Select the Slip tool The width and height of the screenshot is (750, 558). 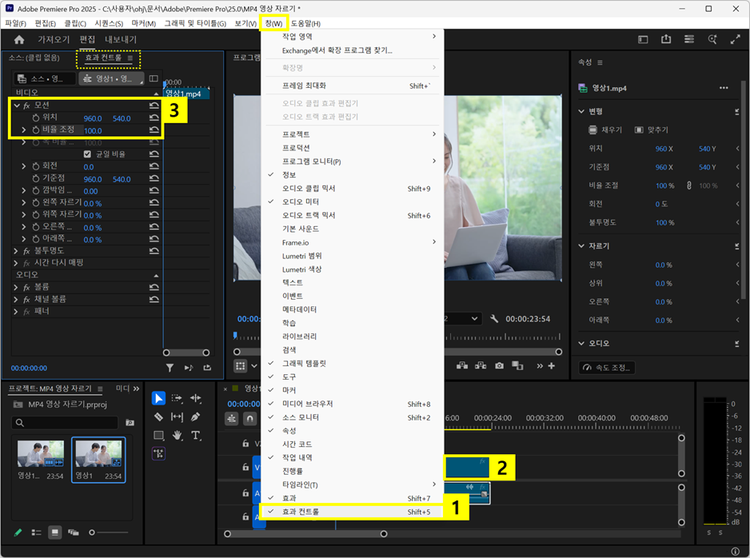(177, 417)
